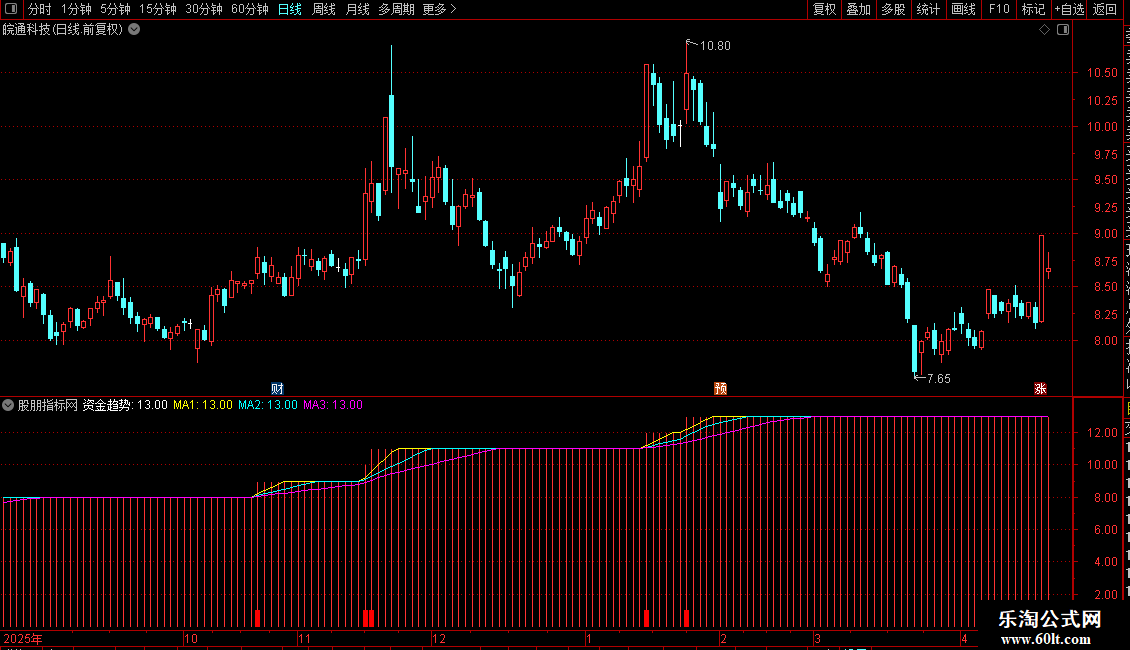The image size is (1130, 650).
Task: Click the 财 financial report marker
Action: click(277, 388)
